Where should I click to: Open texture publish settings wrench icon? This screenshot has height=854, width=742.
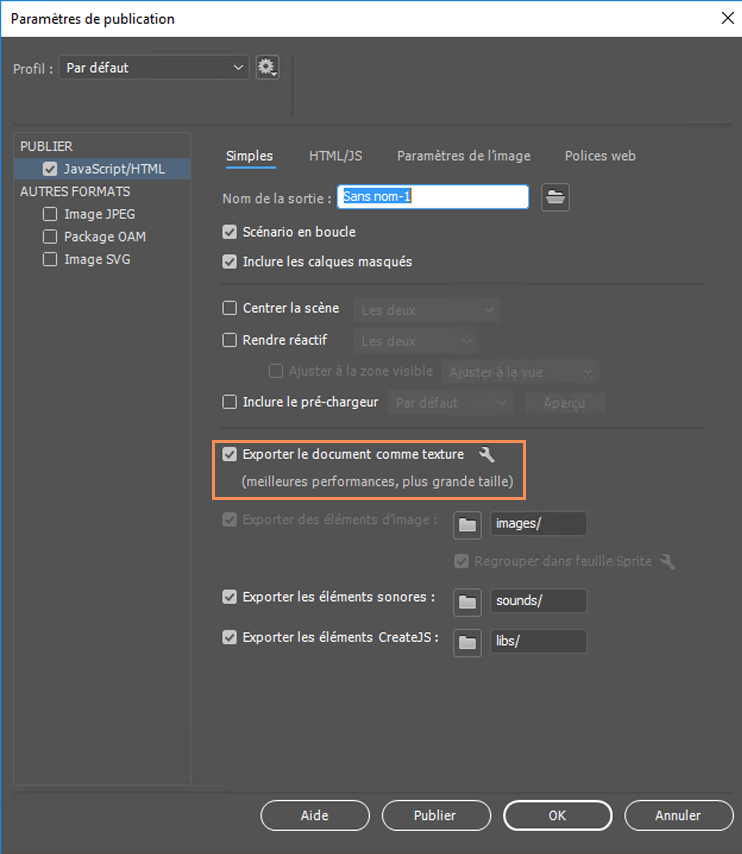pyautogui.click(x=487, y=455)
